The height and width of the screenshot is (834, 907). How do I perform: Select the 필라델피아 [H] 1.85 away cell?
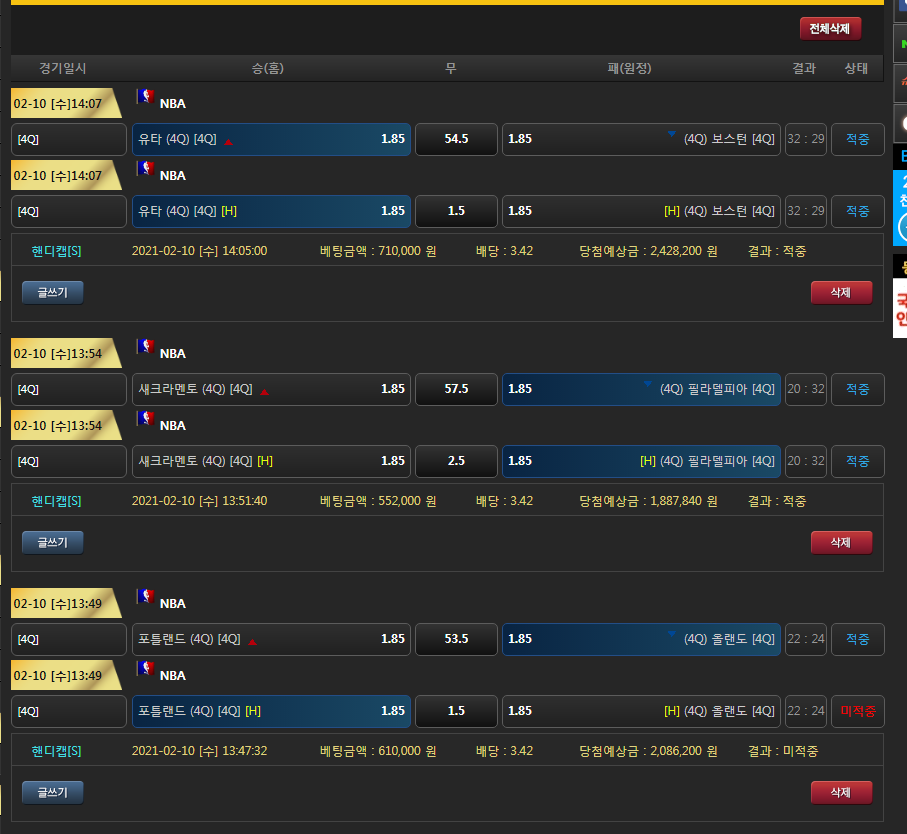[x=641, y=461]
